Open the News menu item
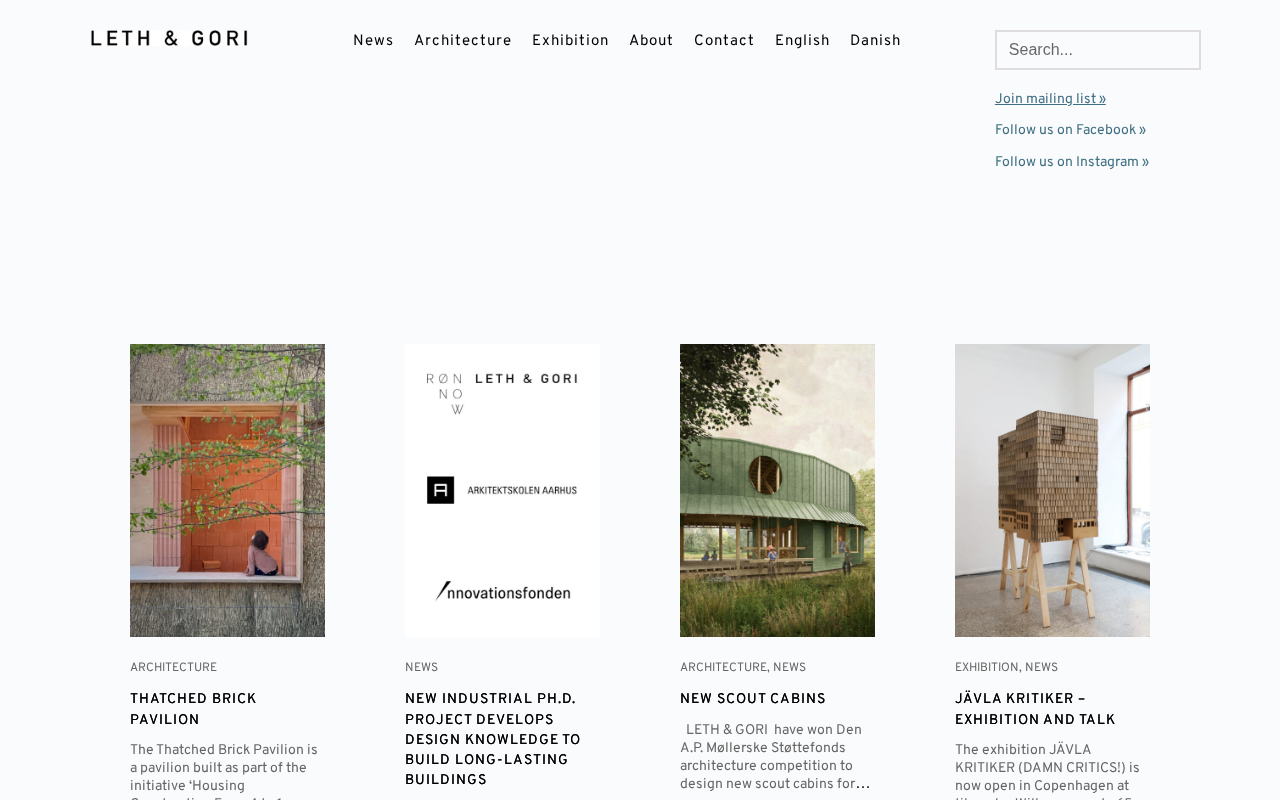This screenshot has width=1280, height=800. pyautogui.click(x=373, y=41)
